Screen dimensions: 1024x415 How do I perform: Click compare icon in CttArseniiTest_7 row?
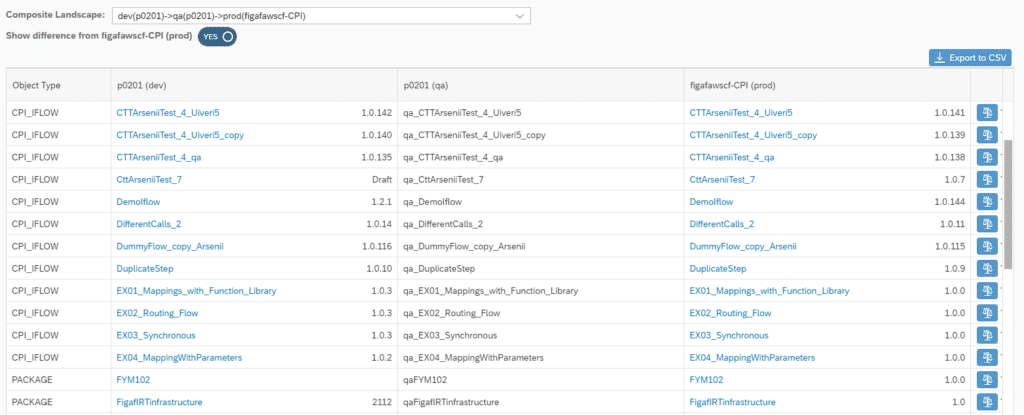(987, 180)
